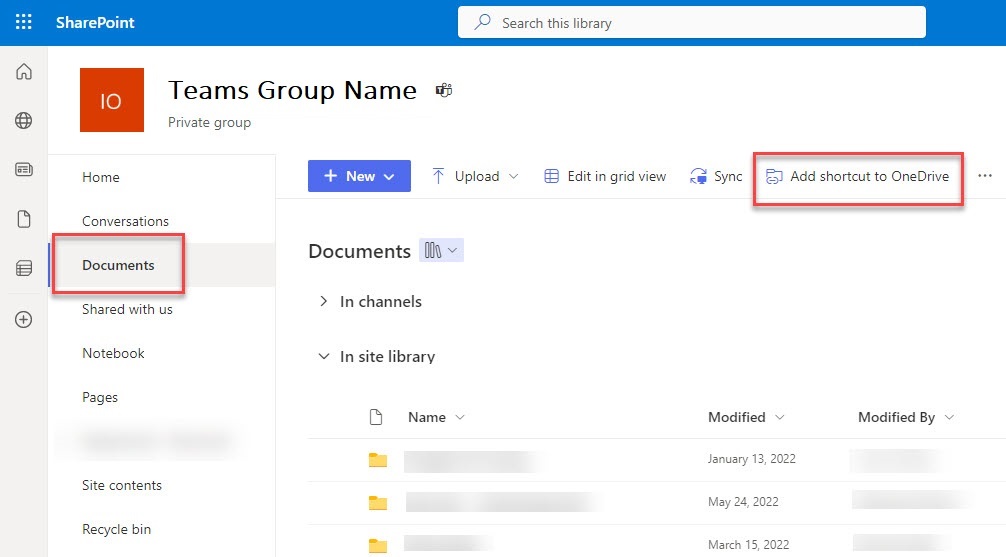
Task: Click the search magnifier icon
Action: point(482,22)
